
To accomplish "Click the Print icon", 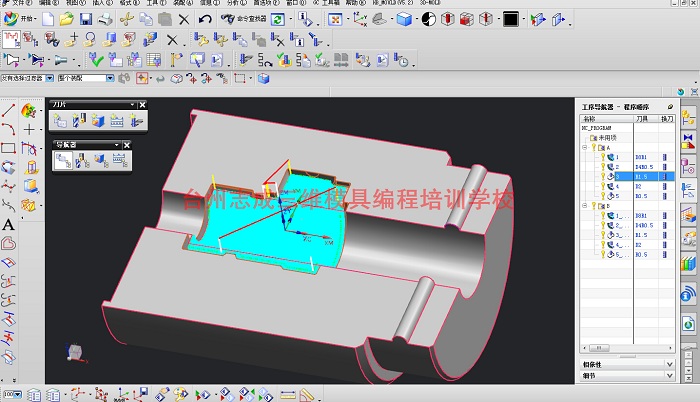I will [105, 19].
